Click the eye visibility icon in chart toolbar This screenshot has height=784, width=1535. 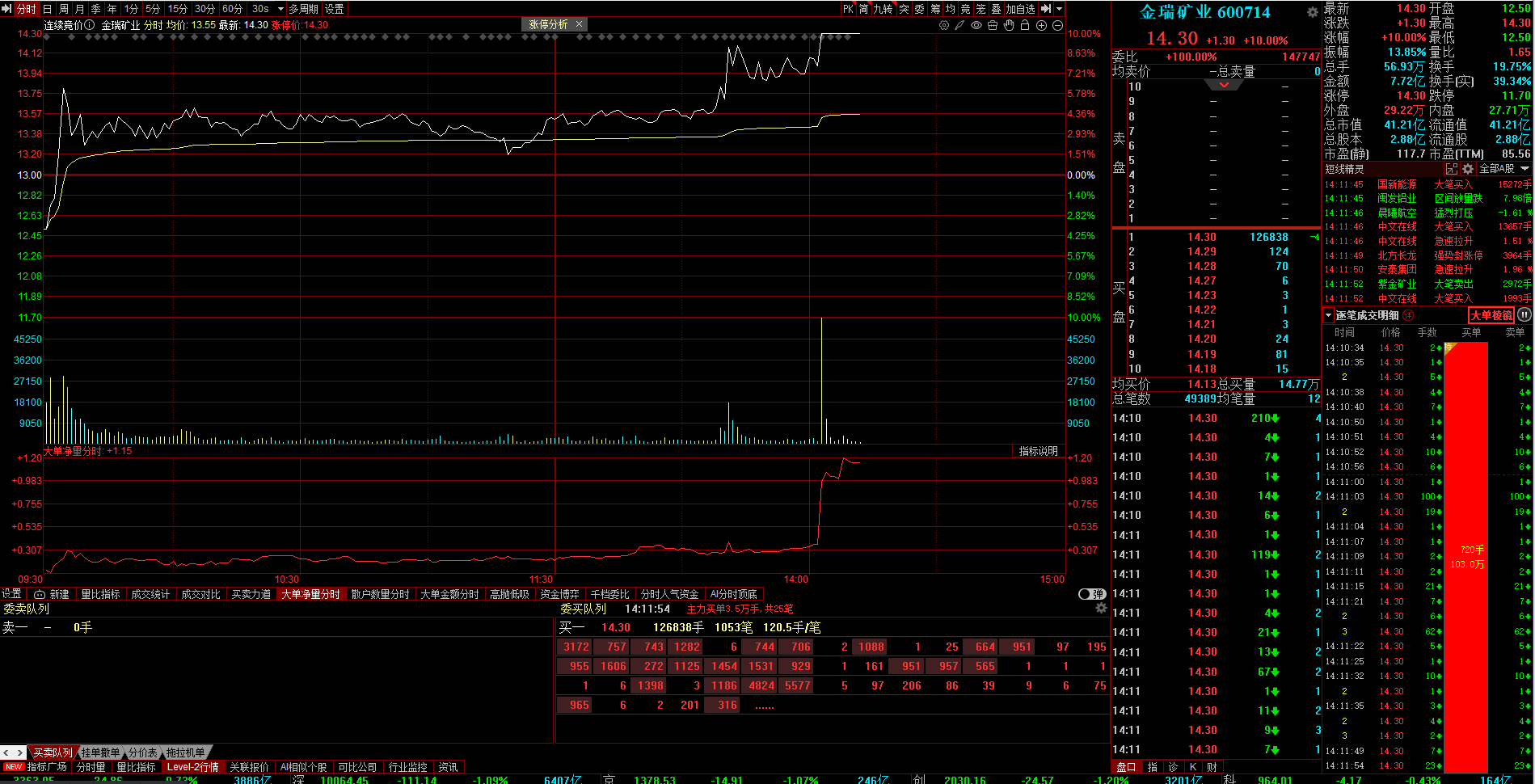976,25
